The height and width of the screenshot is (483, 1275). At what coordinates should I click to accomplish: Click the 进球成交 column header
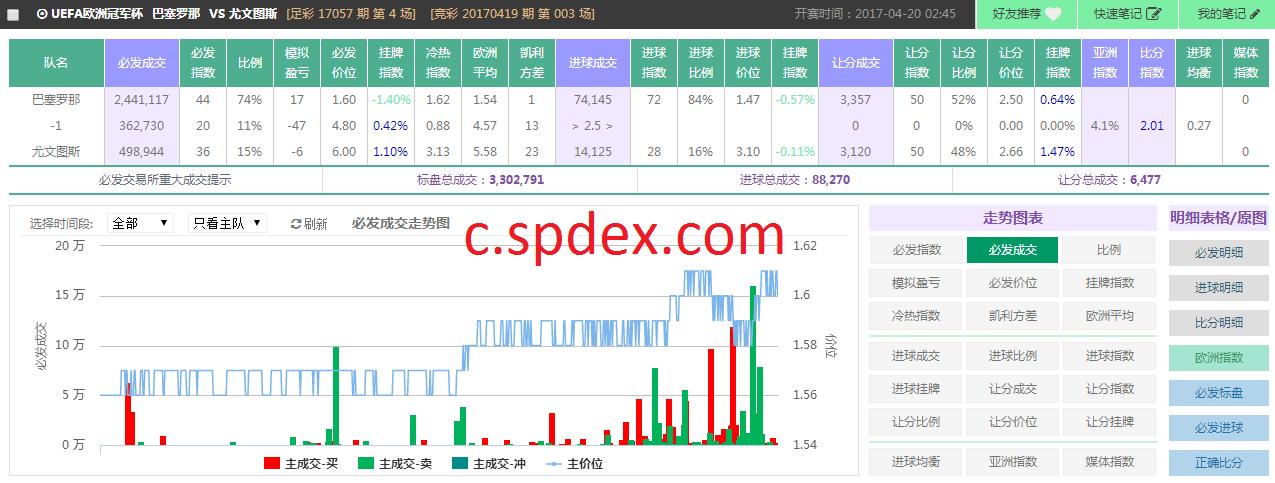pyautogui.click(x=592, y=63)
